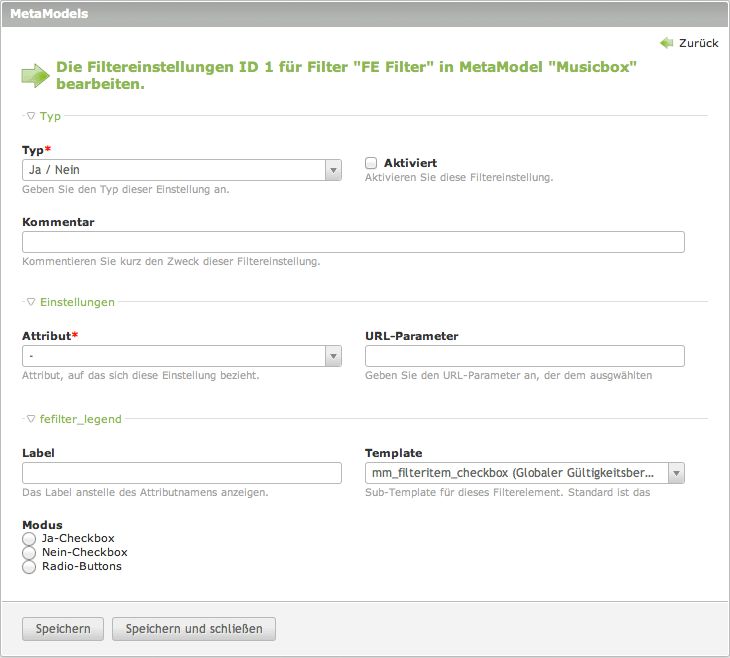Click the Einstellungen disclosure triangle icon

tap(31, 301)
